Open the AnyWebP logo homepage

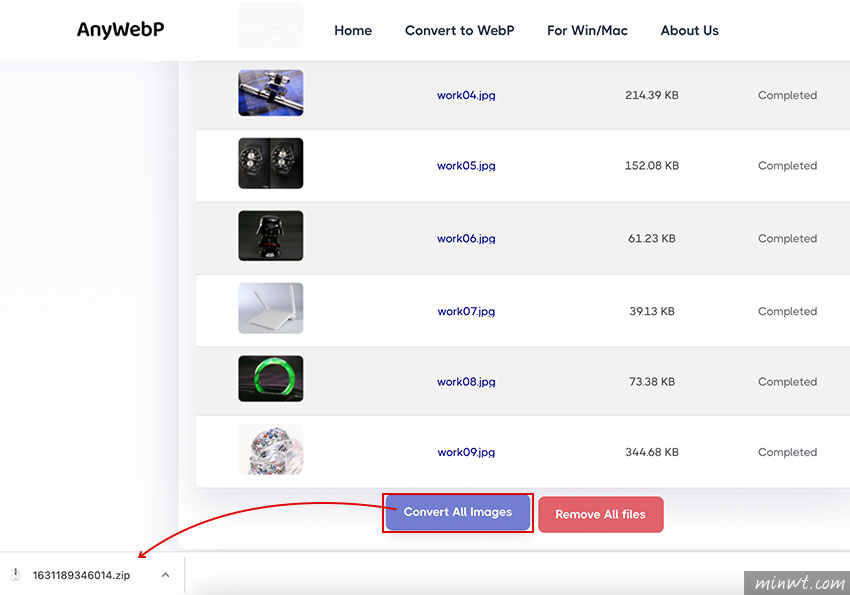(x=120, y=29)
